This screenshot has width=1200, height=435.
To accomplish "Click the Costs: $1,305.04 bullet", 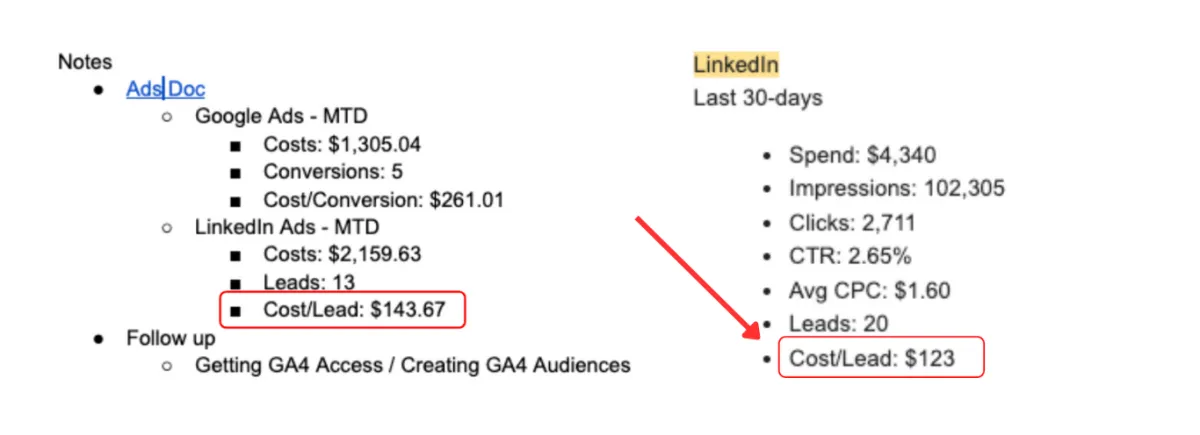I will tap(342, 144).
